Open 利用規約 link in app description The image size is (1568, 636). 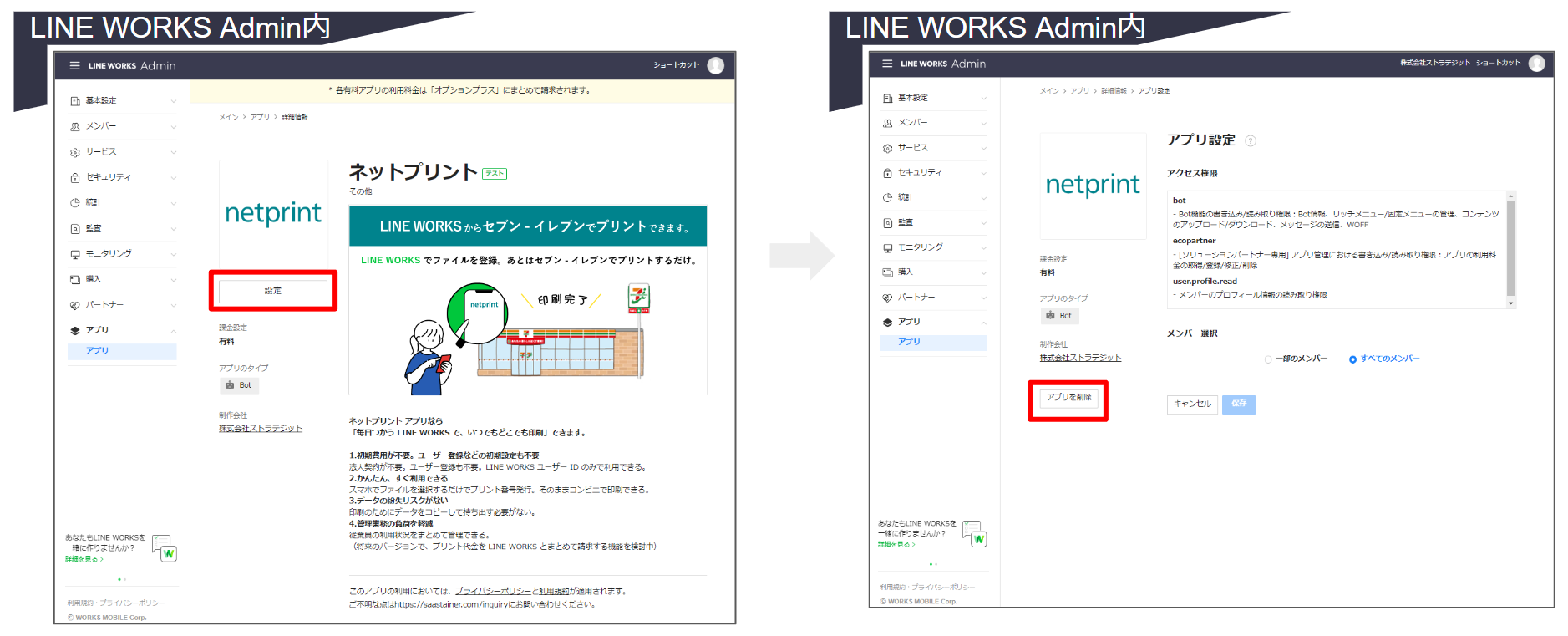tap(554, 591)
